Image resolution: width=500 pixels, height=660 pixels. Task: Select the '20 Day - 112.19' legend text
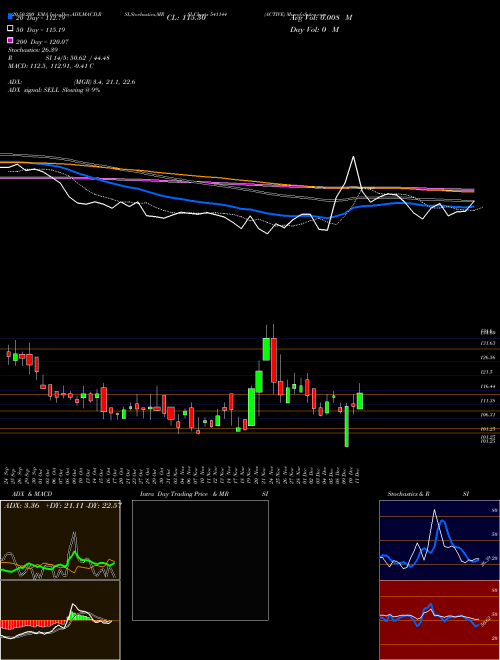(40, 18)
